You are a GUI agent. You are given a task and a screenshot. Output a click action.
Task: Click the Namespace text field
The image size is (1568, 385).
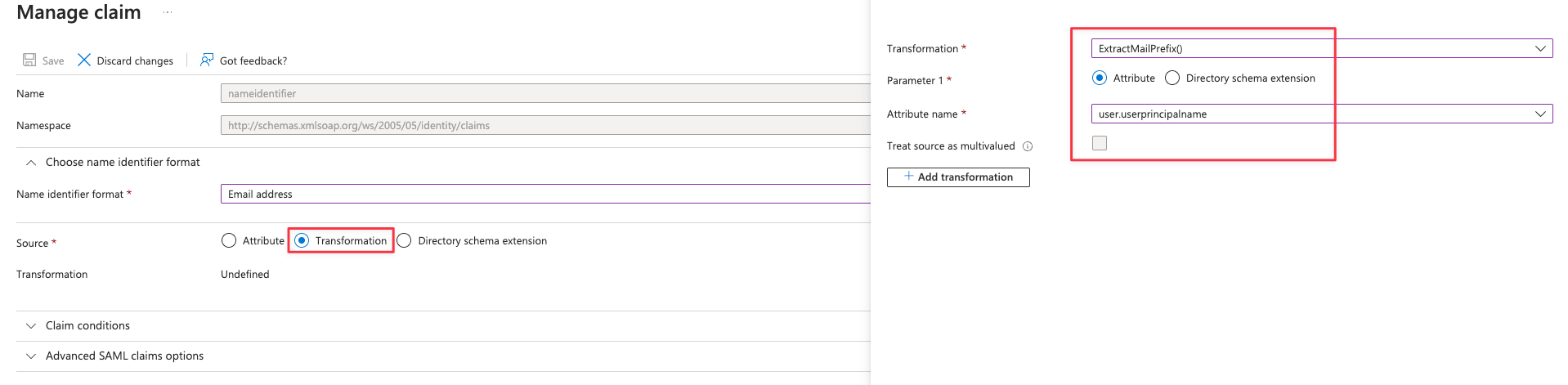pyautogui.click(x=544, y=126)
